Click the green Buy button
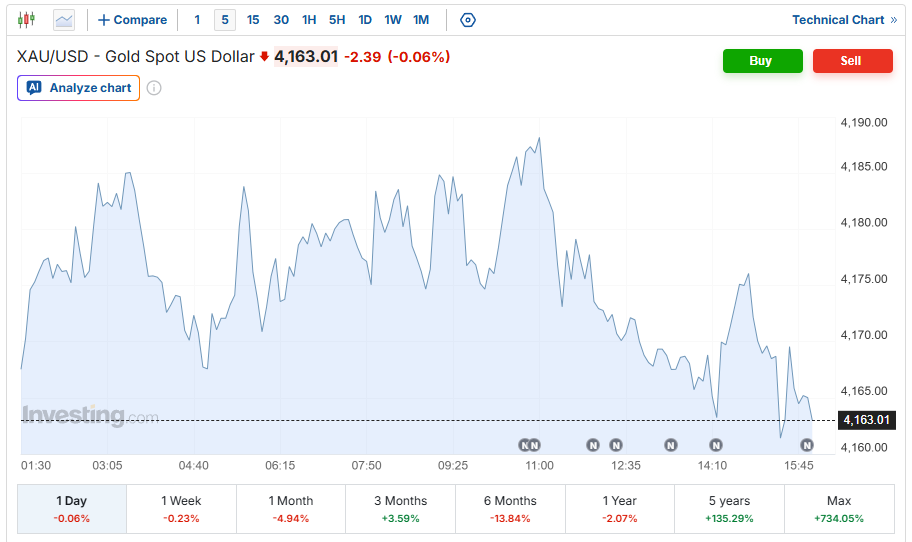Viewport: 912px width, 542px height. click(x=763, y=61)
